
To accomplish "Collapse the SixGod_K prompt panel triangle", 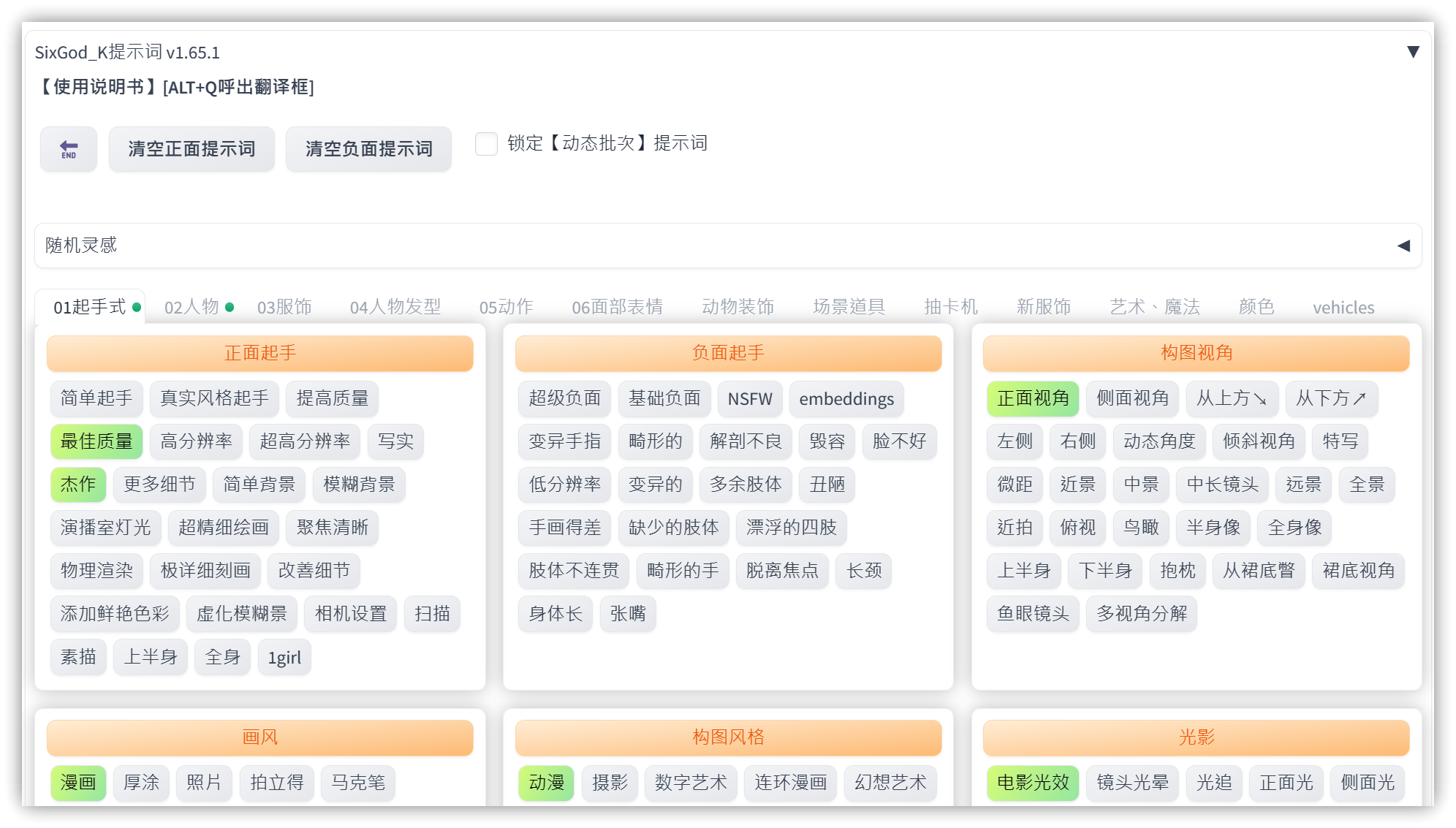I will [x=1413, y=52].
